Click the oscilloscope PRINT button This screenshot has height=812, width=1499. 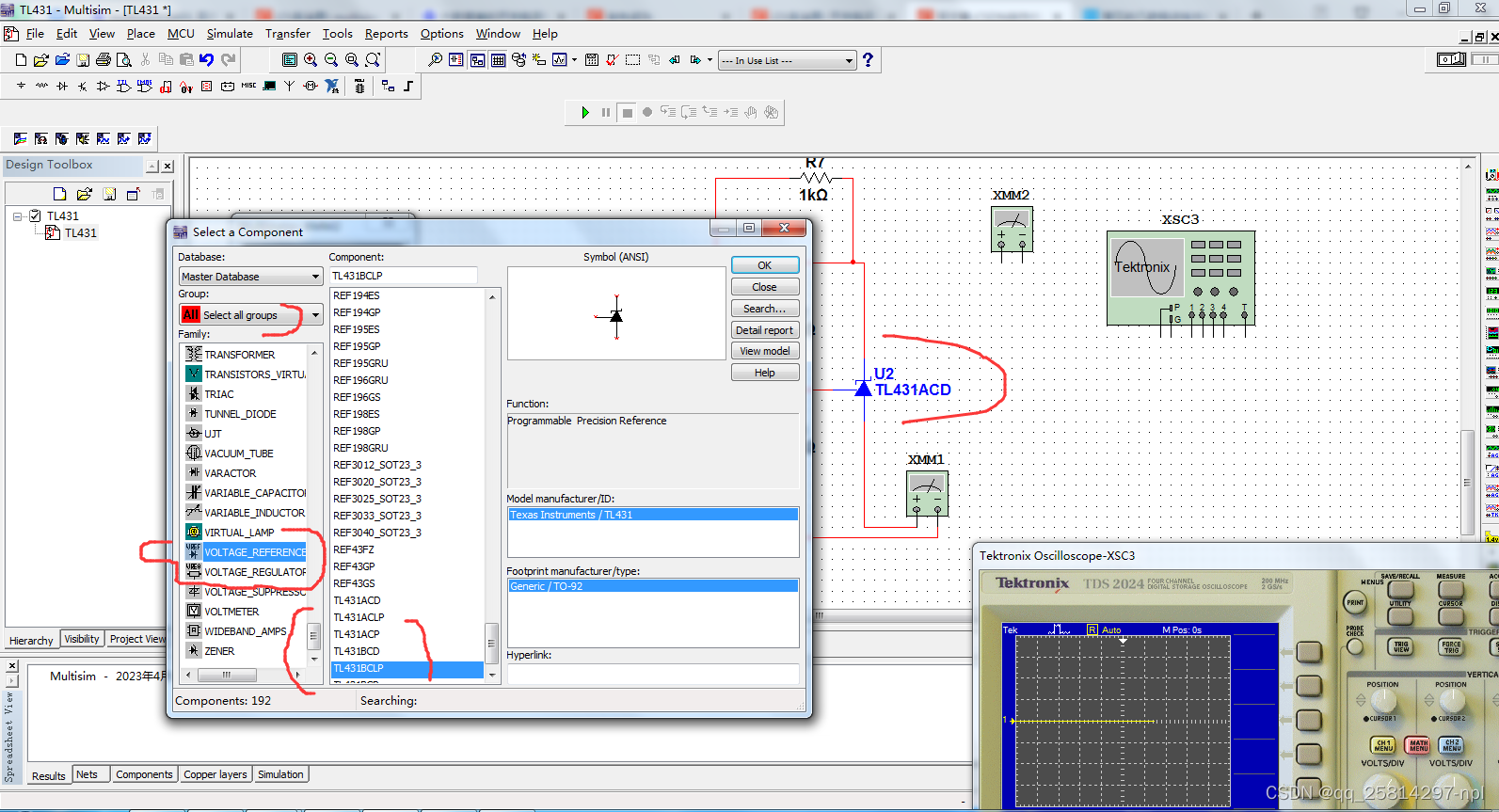(1355, 603)
